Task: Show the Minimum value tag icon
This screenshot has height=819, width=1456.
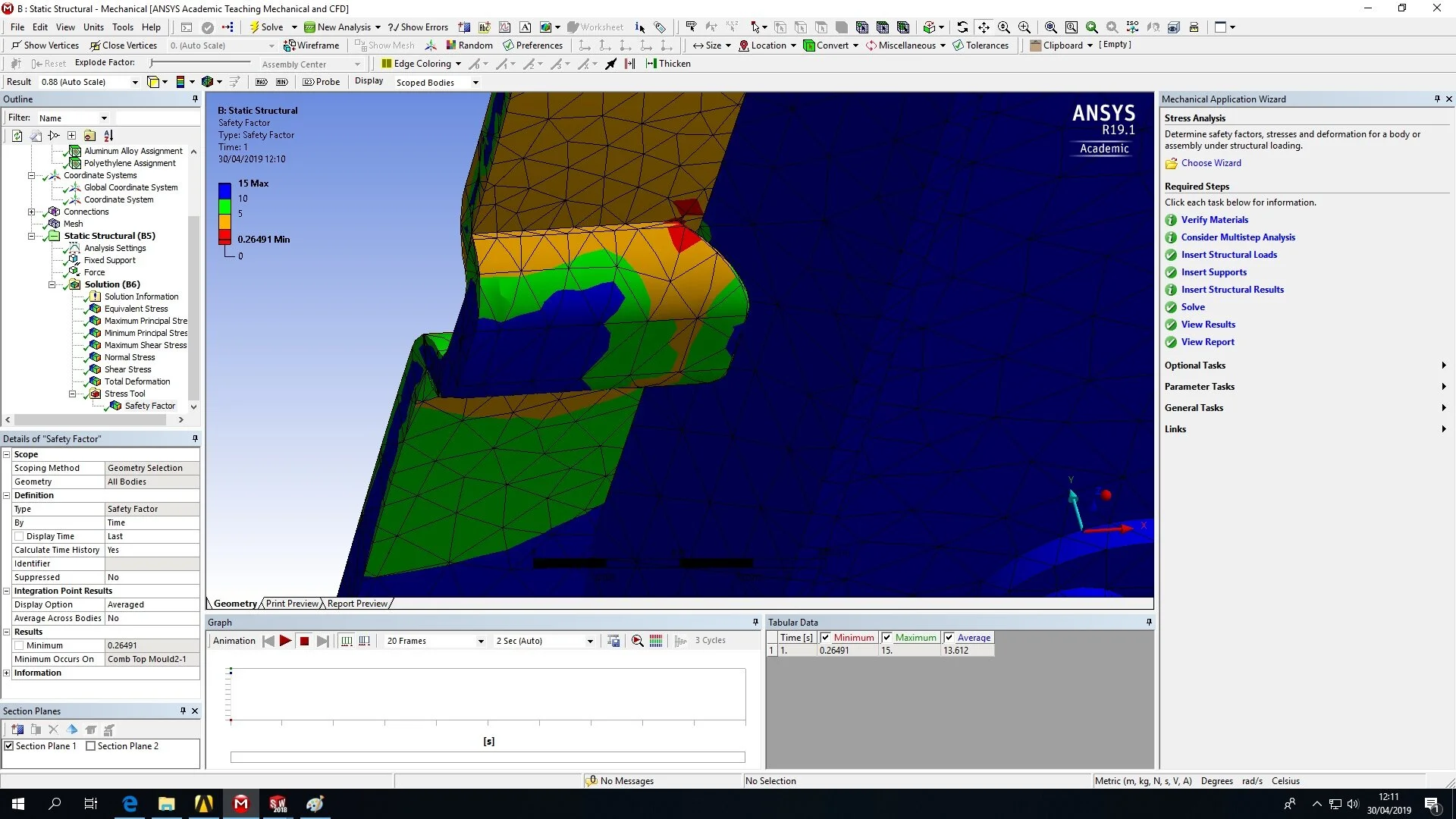Action: 282,82
